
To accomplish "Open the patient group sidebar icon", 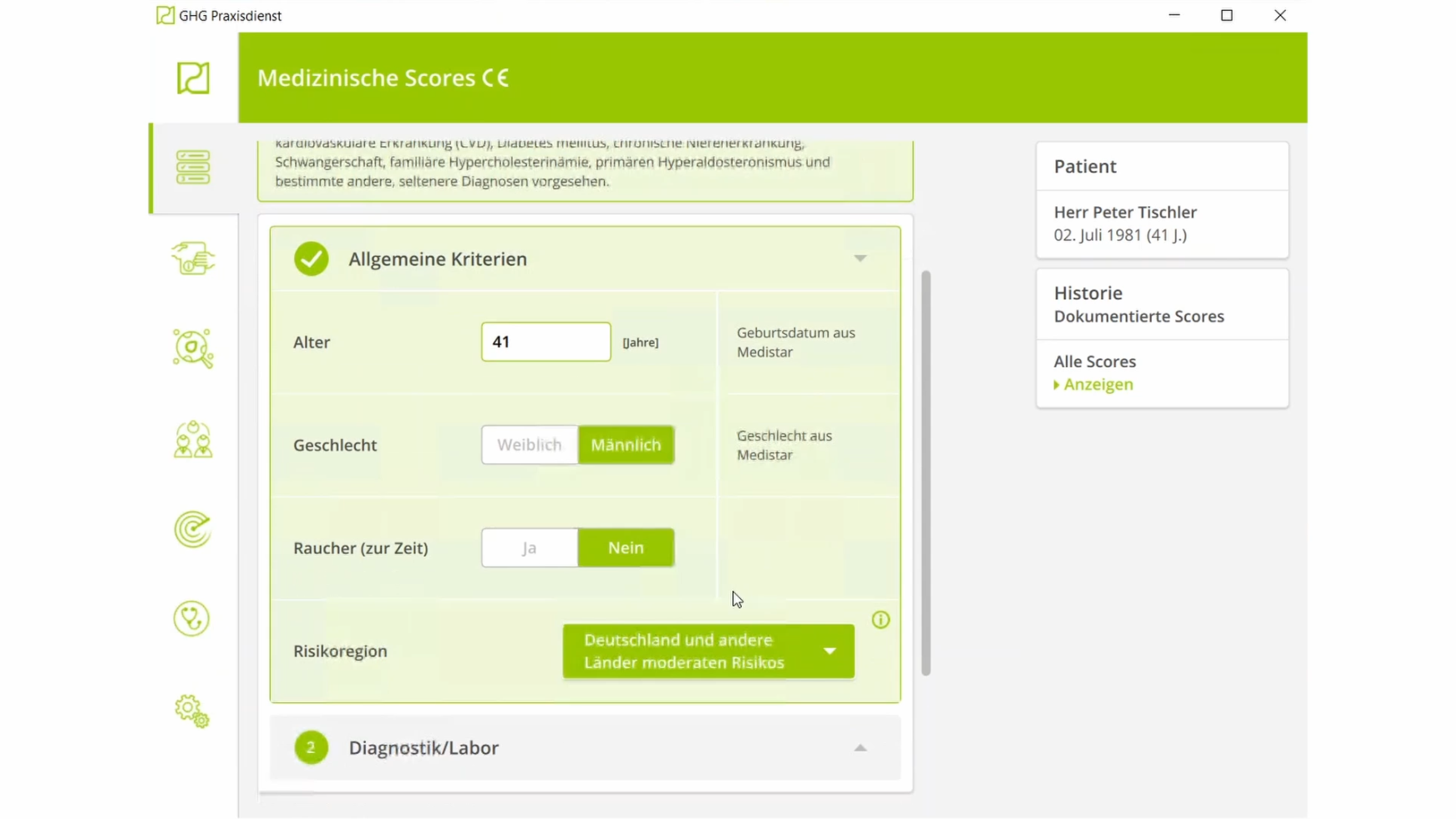I will 192,440.
